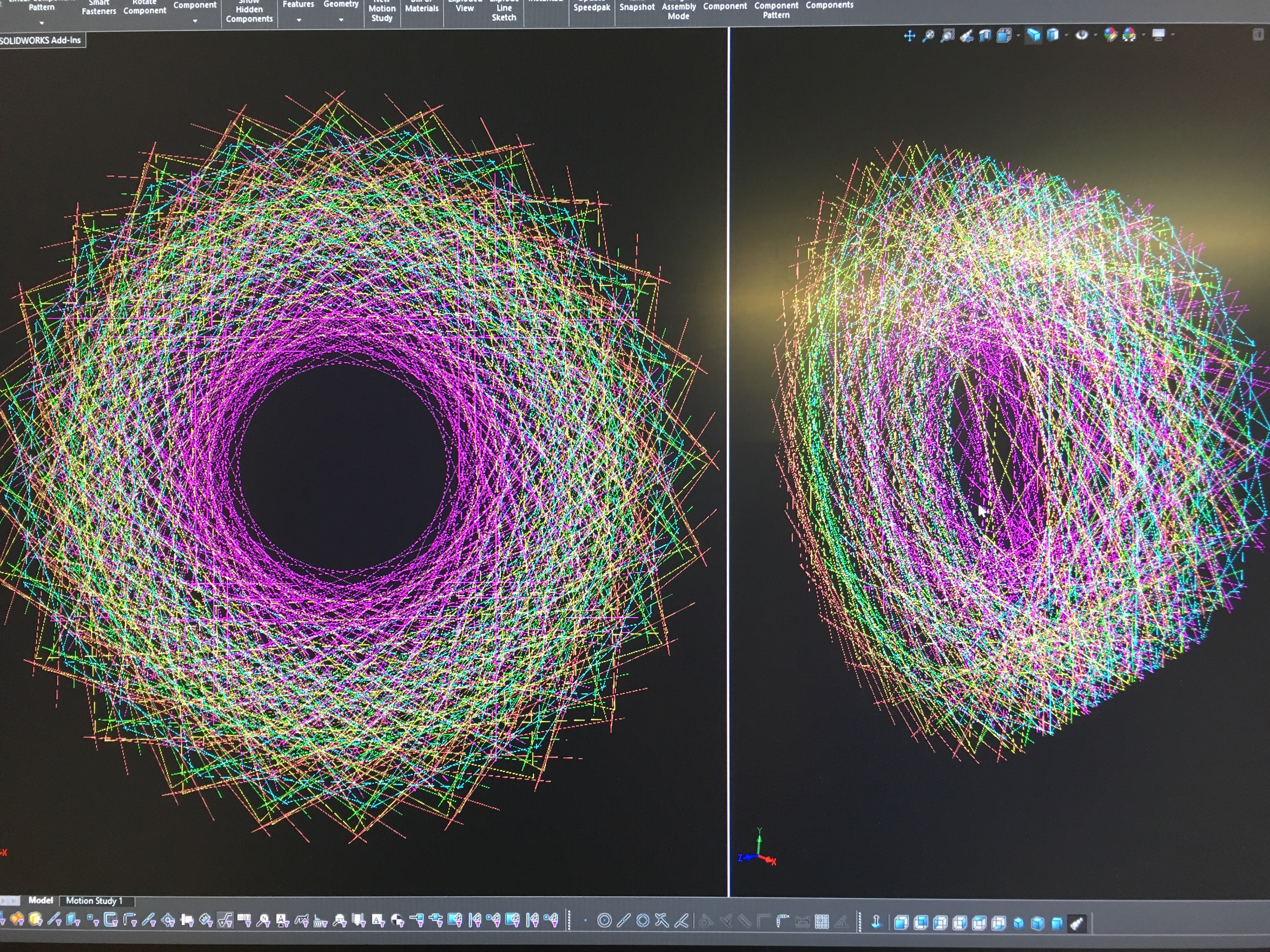
Task: Click the window icon at top-right of viewport
Action: pyautogui.click(x=1258, y=34)
